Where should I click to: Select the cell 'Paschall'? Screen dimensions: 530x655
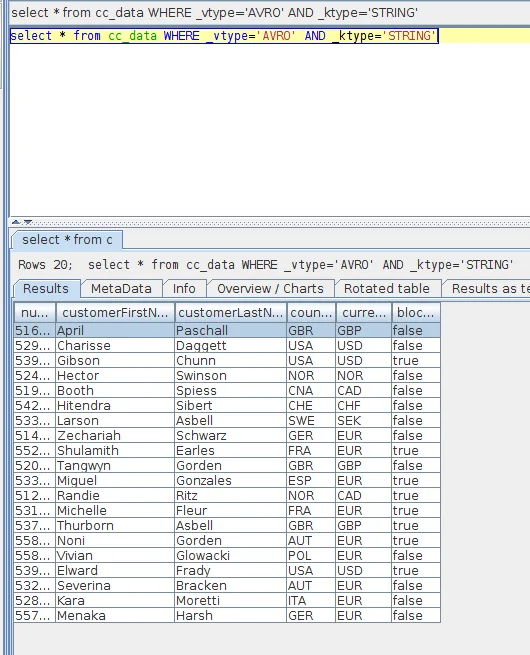pyautogui.click(x=231, y=330)
